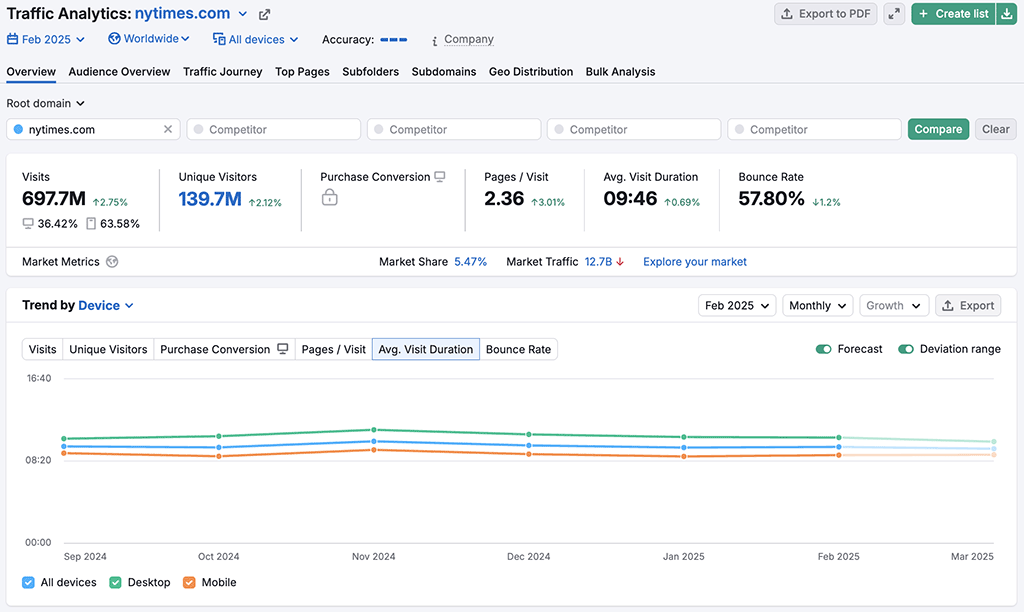Viewport: 1024px width, 612px height.
Task: Open the Trend by Device dropdown
Action: coord(106,306)
